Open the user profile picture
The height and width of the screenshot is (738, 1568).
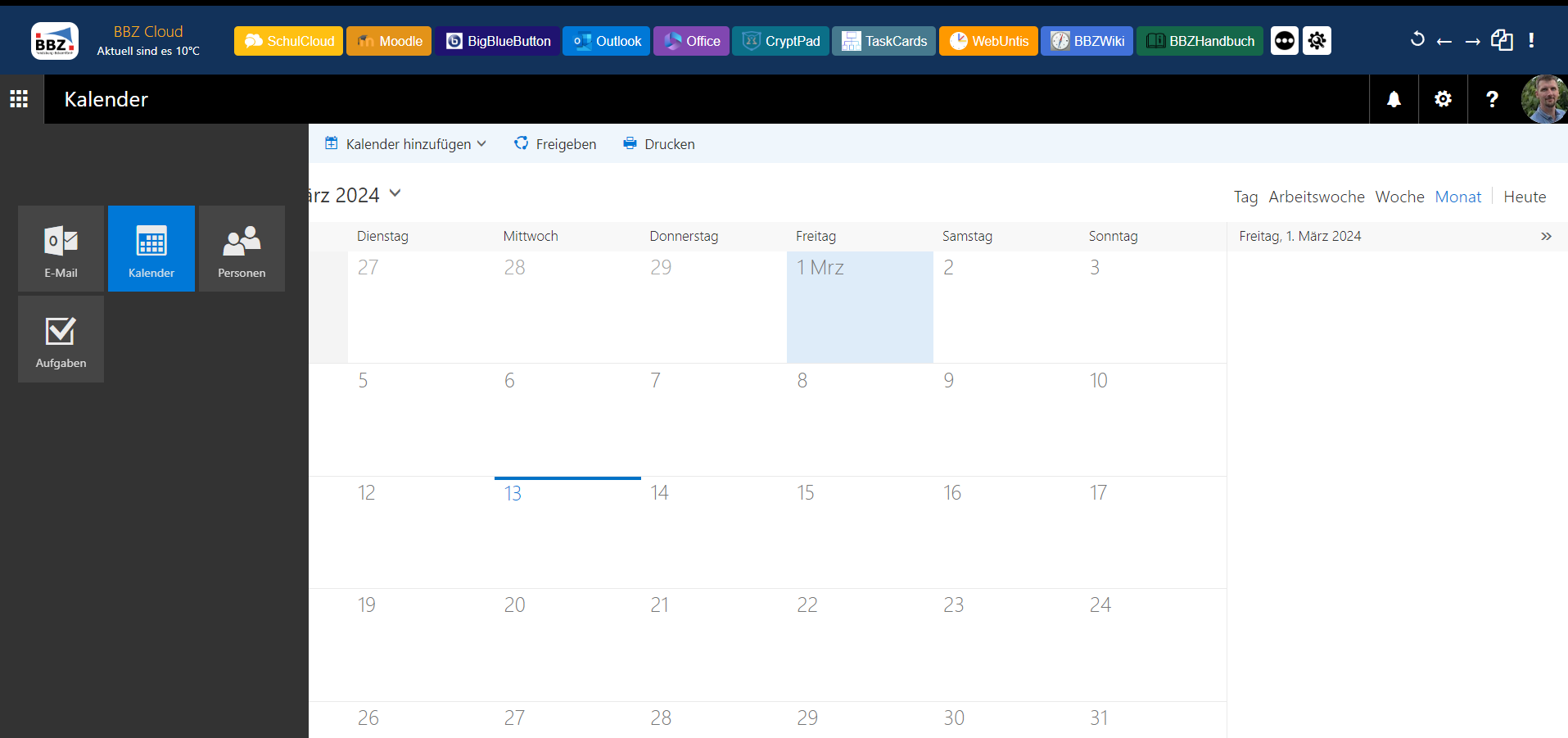tap(1543, 99)
